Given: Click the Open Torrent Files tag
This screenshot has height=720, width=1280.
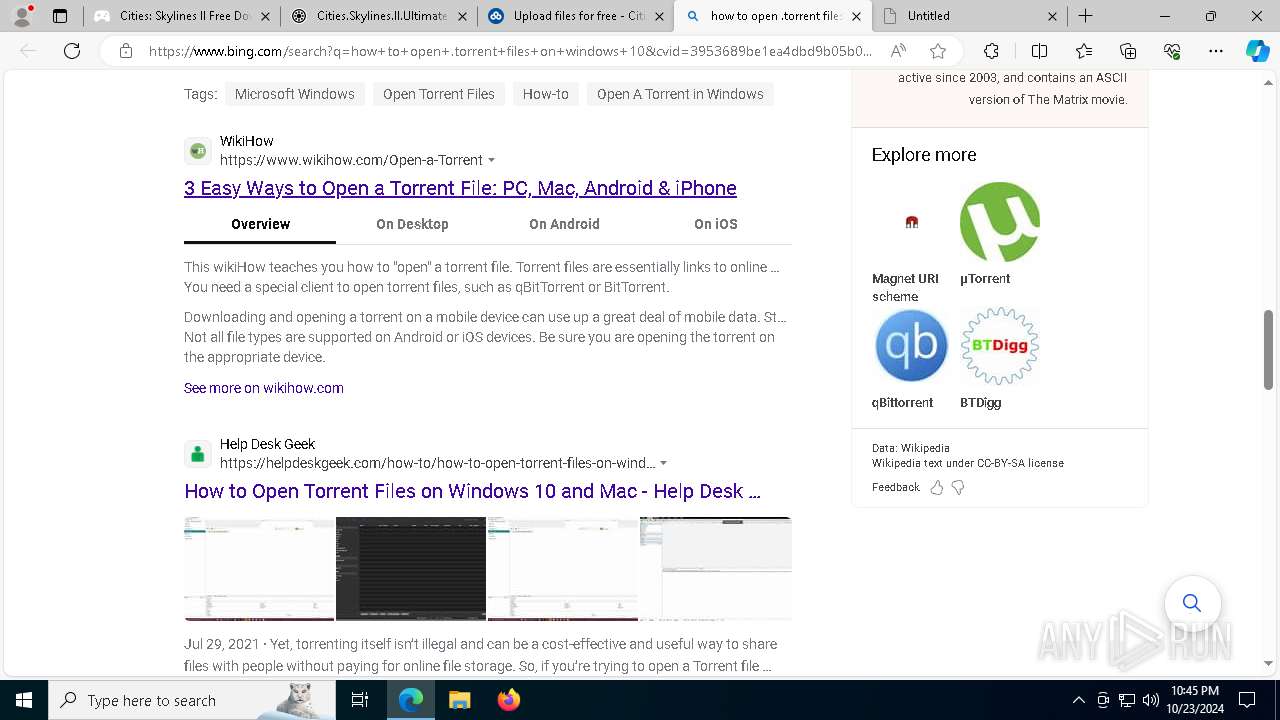Looking at the screenshot, I should (x=439, y=94).
